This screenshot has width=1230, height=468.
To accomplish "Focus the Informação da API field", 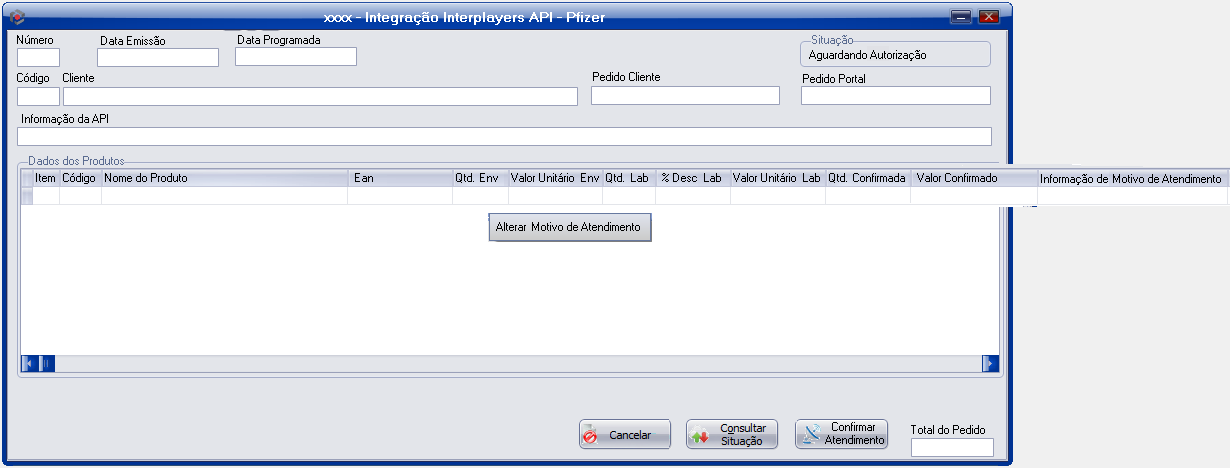I will click(x=504, y=136).
